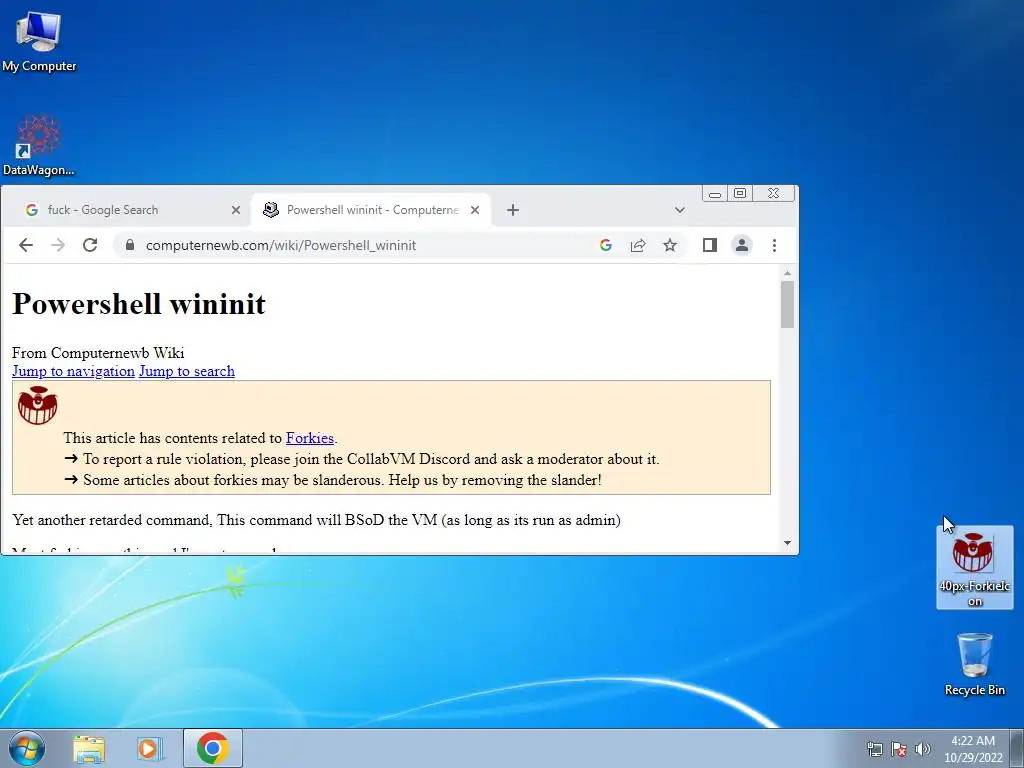The image size is (1024, 768).
Task: Click the Chrome back arrow
Action: (x=25, y=245)
